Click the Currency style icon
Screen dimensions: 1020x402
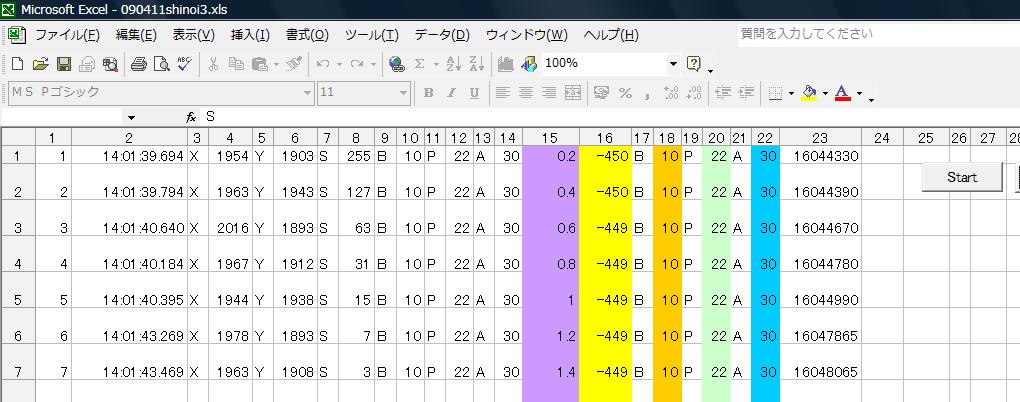pyautogui.click(x=602, y=93)
